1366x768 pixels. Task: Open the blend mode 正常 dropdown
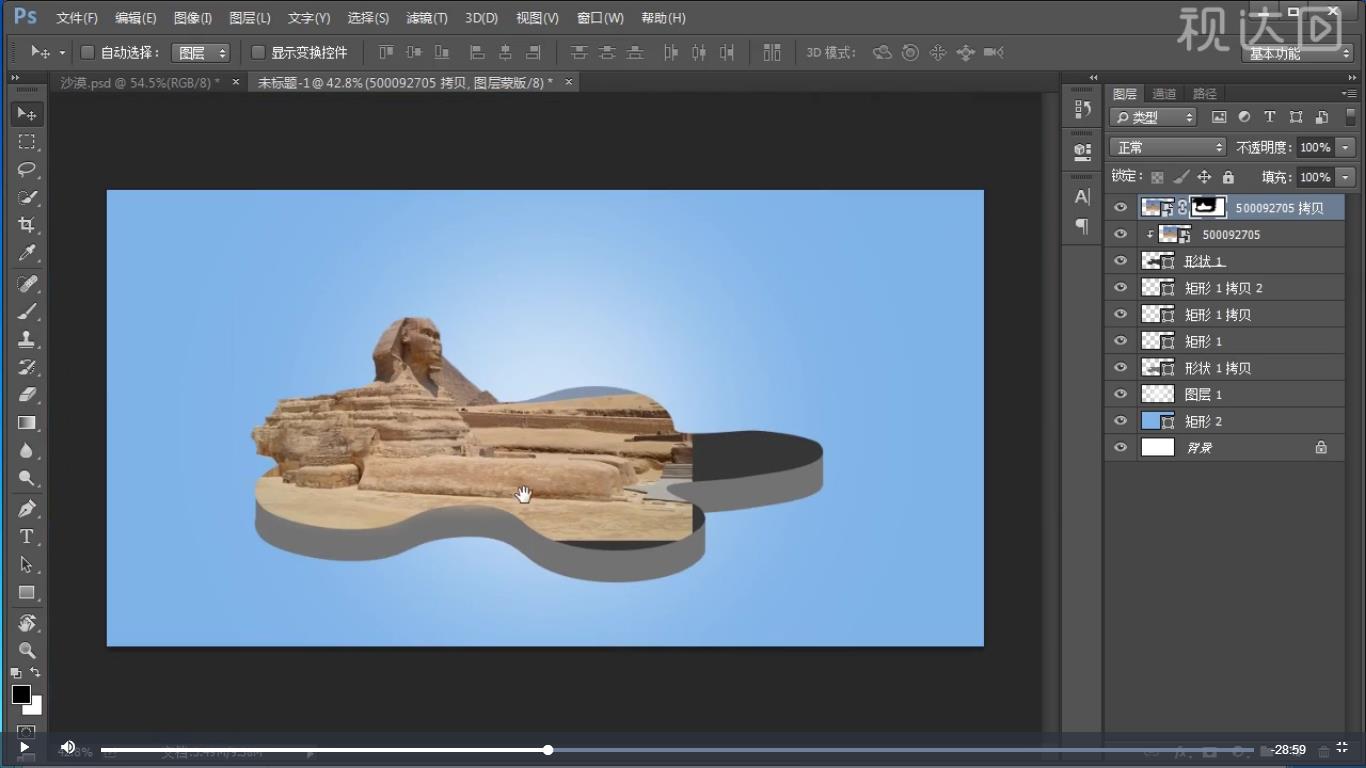coord(1167,147)
